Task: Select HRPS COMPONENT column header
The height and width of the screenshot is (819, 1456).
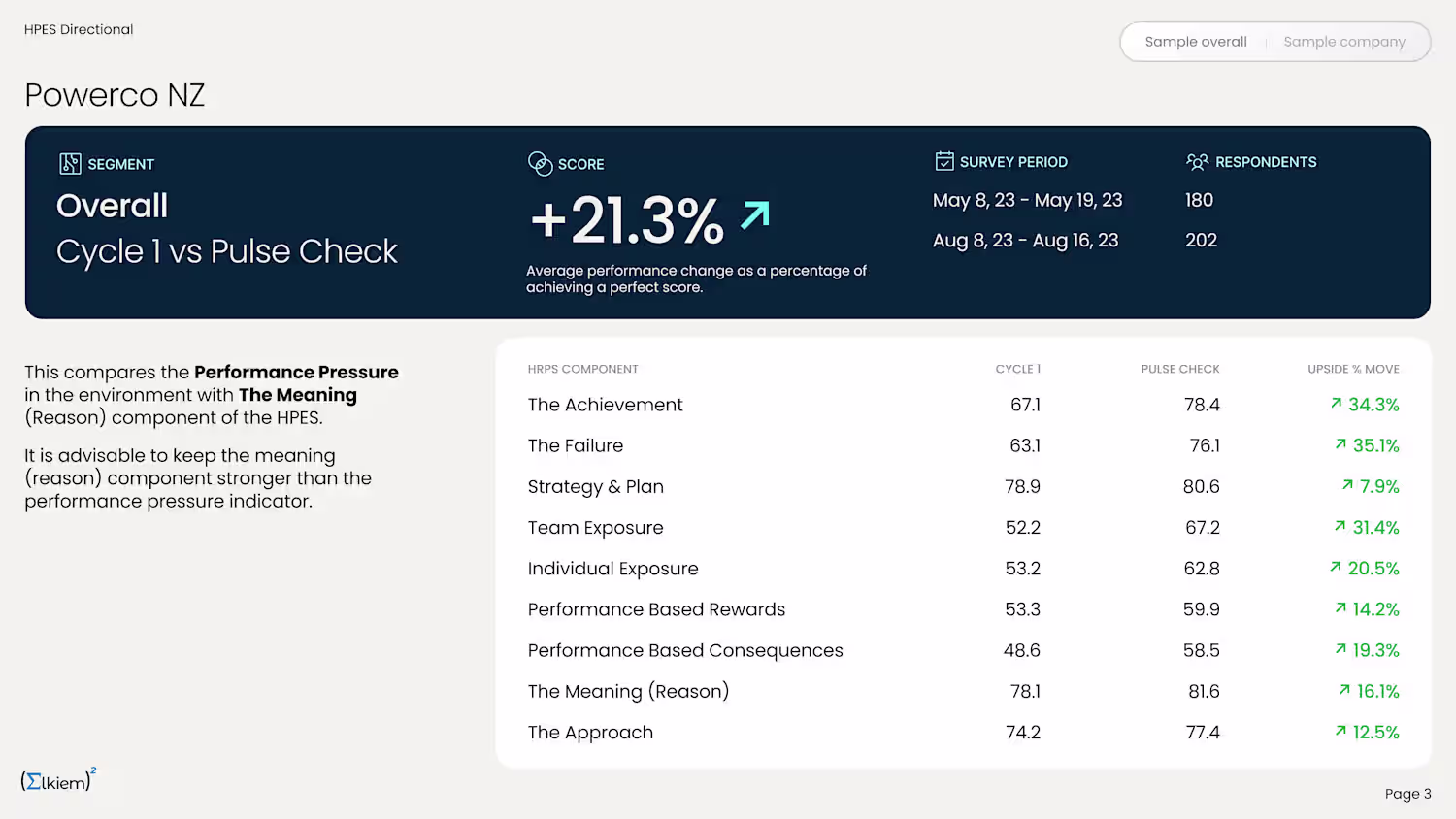Action: coord(582,369)
